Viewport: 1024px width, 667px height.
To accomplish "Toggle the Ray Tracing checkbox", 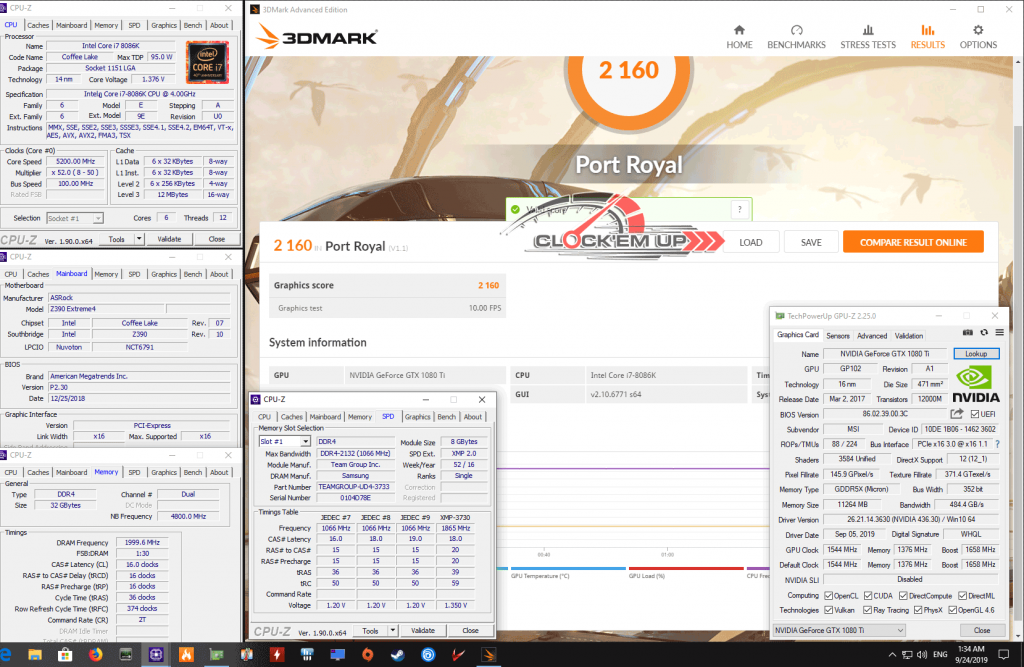I will pos(869,610).
